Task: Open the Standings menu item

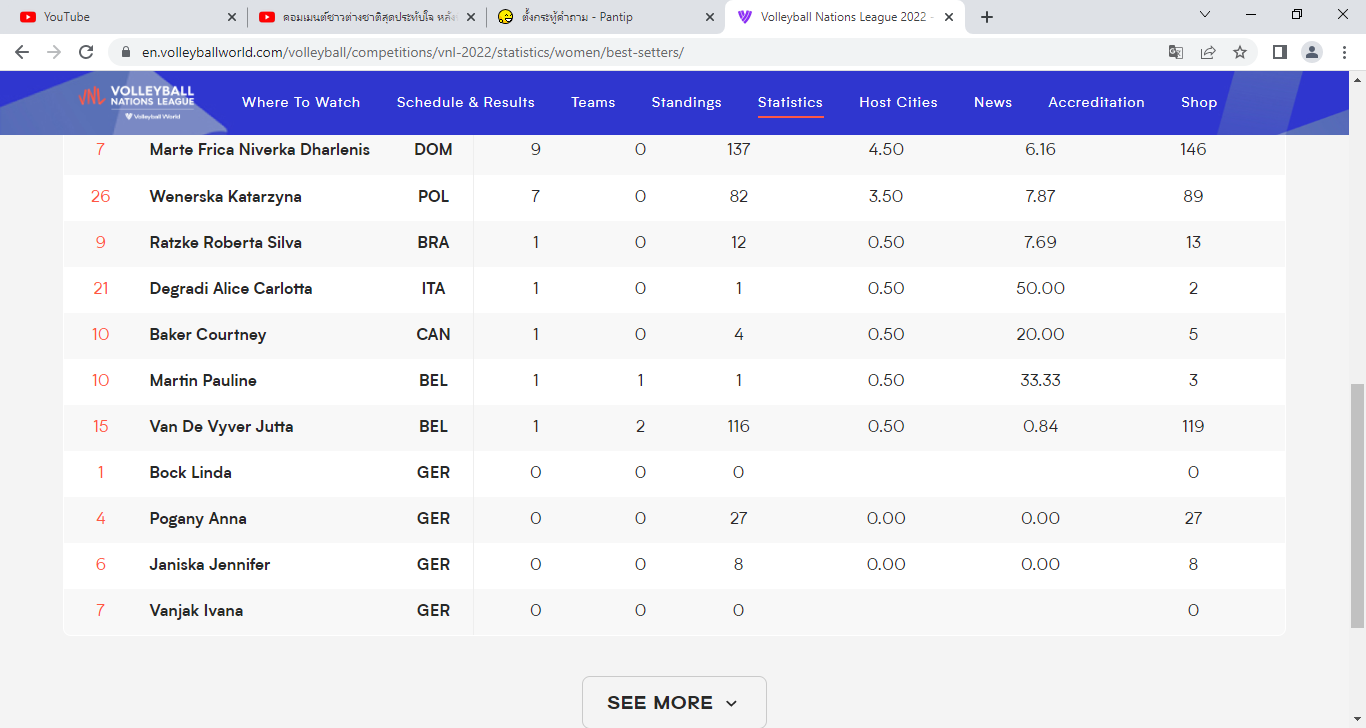Action: click(686, 102)
